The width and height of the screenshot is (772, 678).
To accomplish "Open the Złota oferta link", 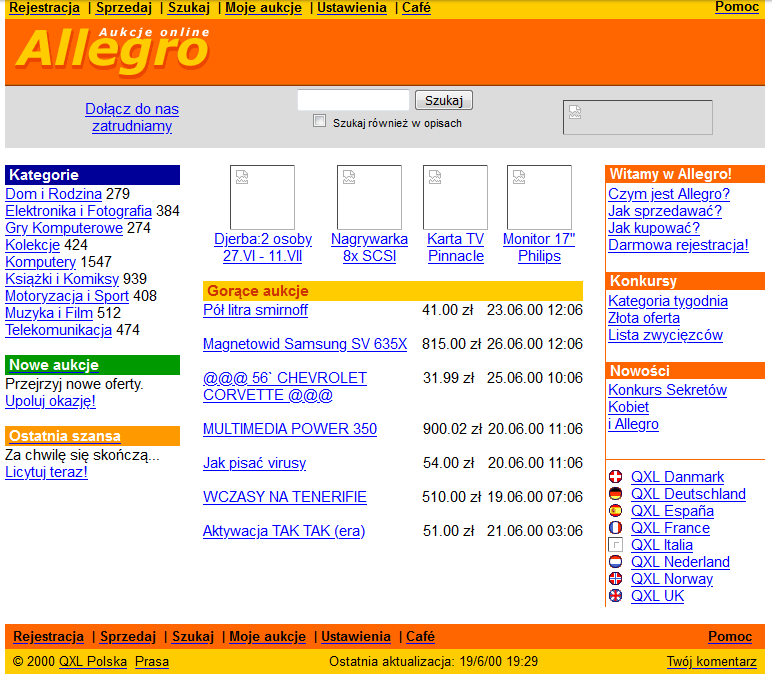I will (x=644, y=318).
